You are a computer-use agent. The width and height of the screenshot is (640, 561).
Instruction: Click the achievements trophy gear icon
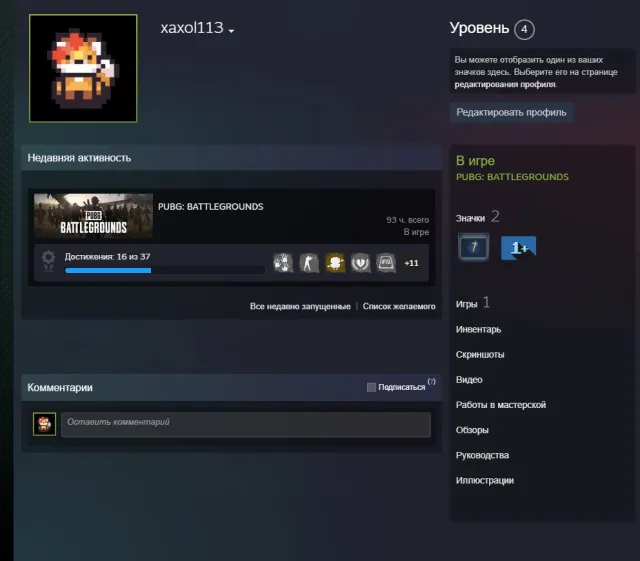click(49, 261)
